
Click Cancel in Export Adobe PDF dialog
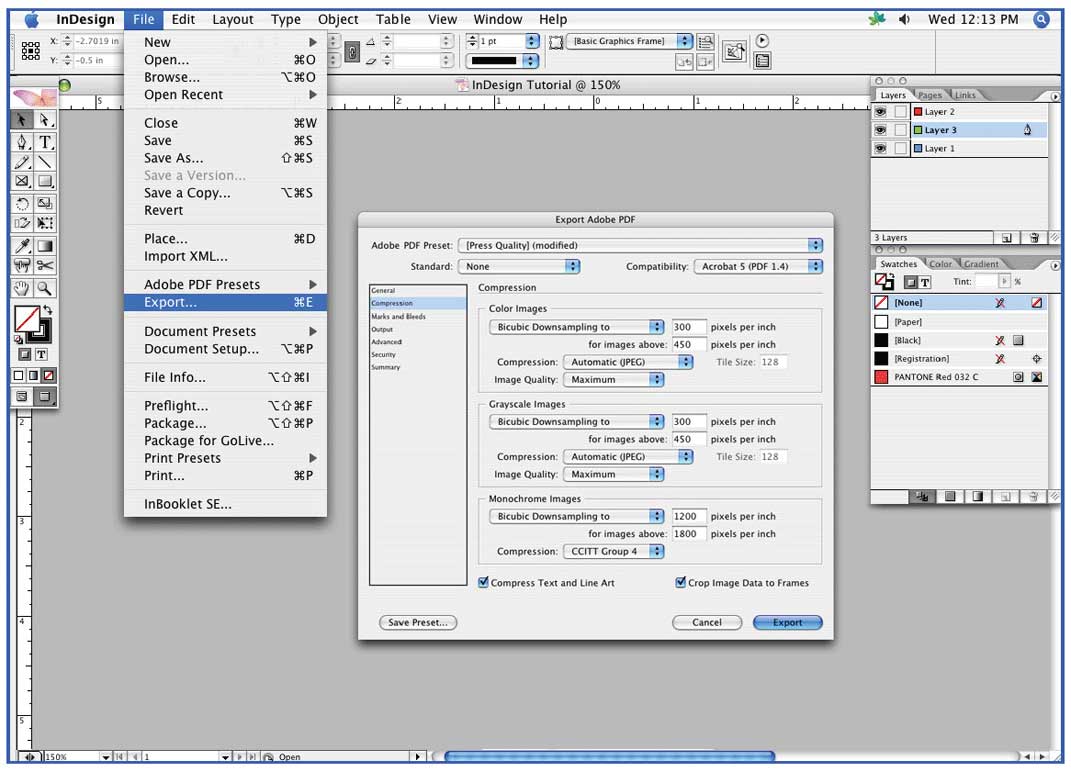[x=707, y=622]
